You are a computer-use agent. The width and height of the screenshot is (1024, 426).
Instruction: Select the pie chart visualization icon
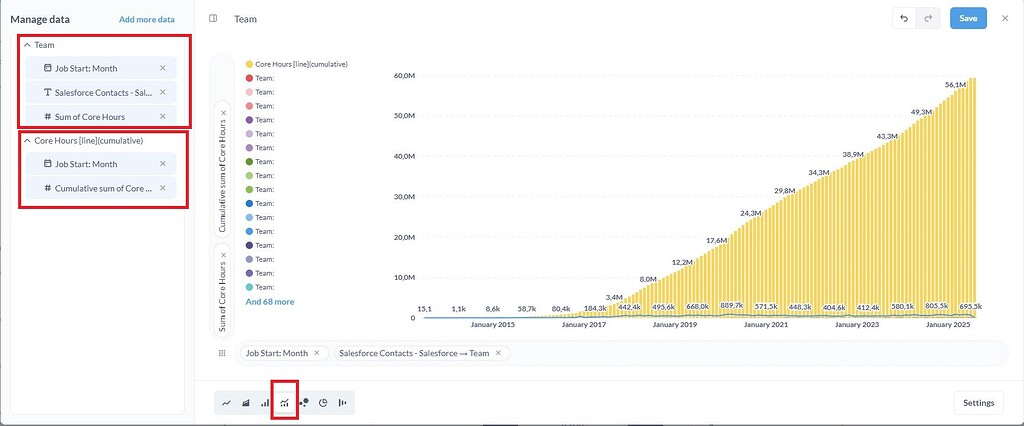323,403
